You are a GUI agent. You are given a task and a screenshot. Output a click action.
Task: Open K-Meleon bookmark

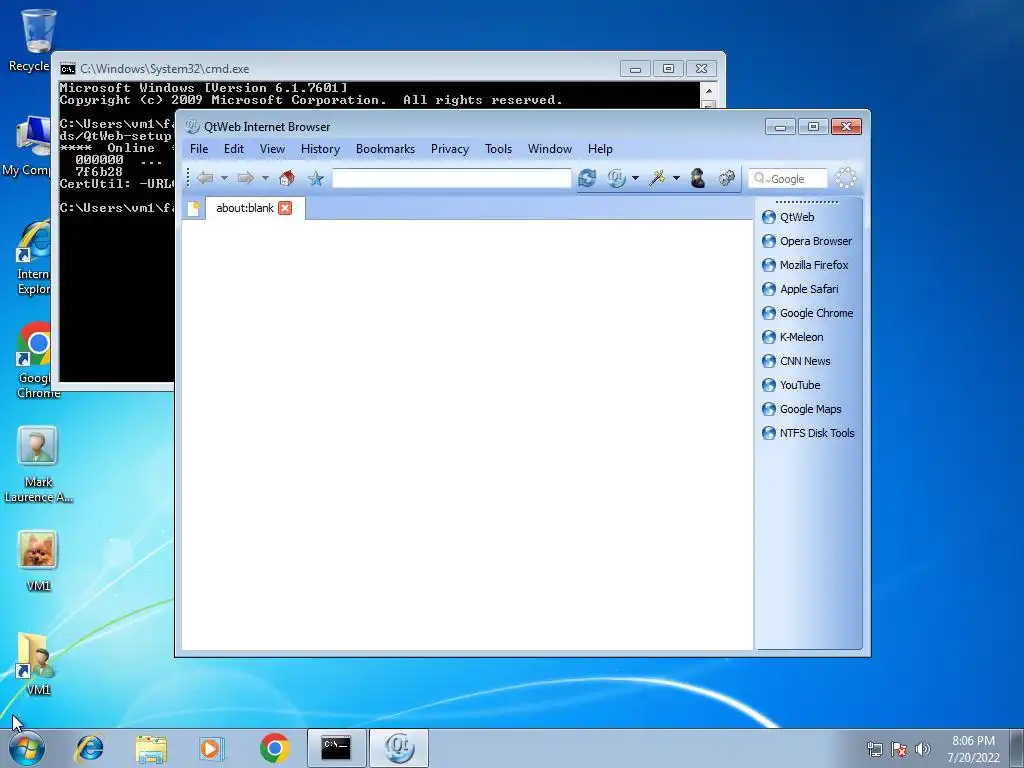click(x=793, y=337)
